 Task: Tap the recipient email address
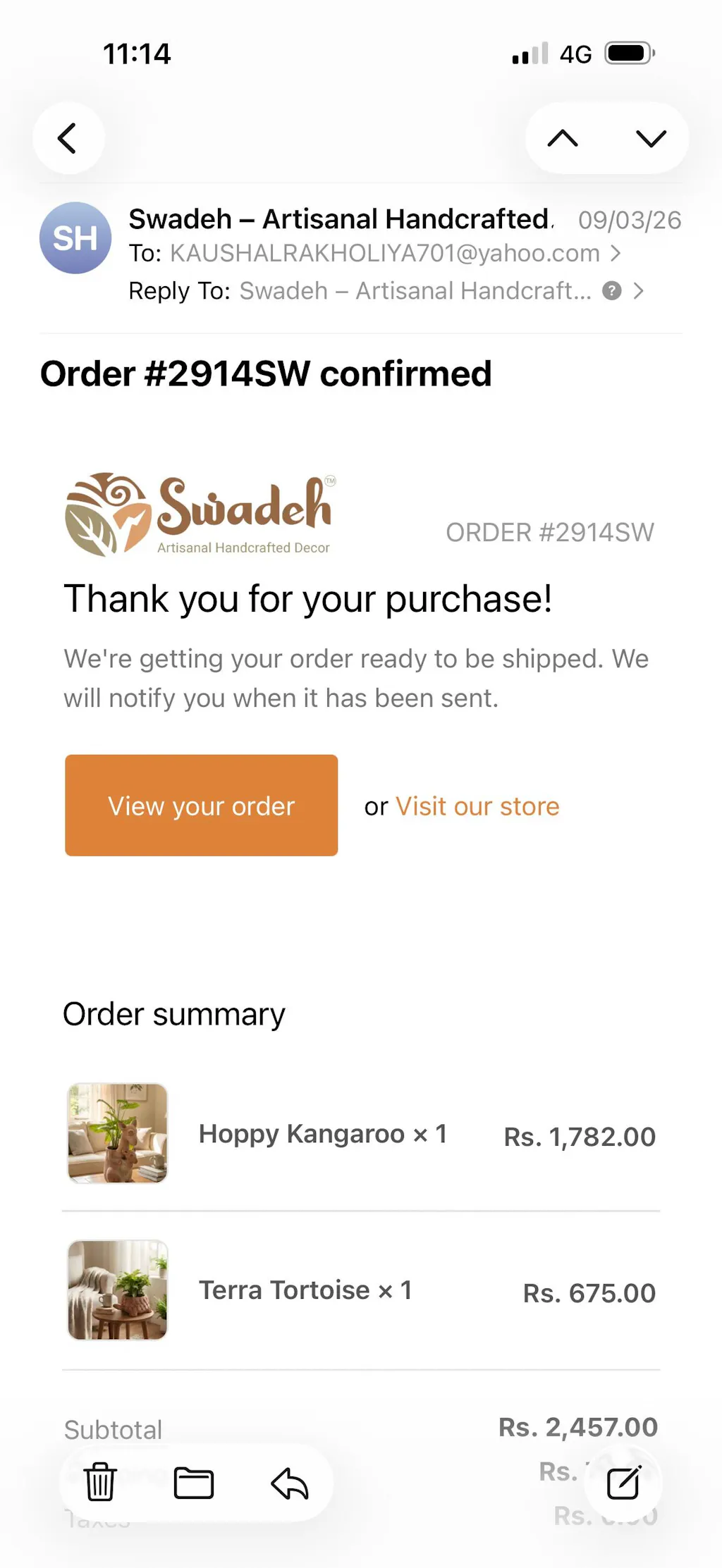[385, 253]
